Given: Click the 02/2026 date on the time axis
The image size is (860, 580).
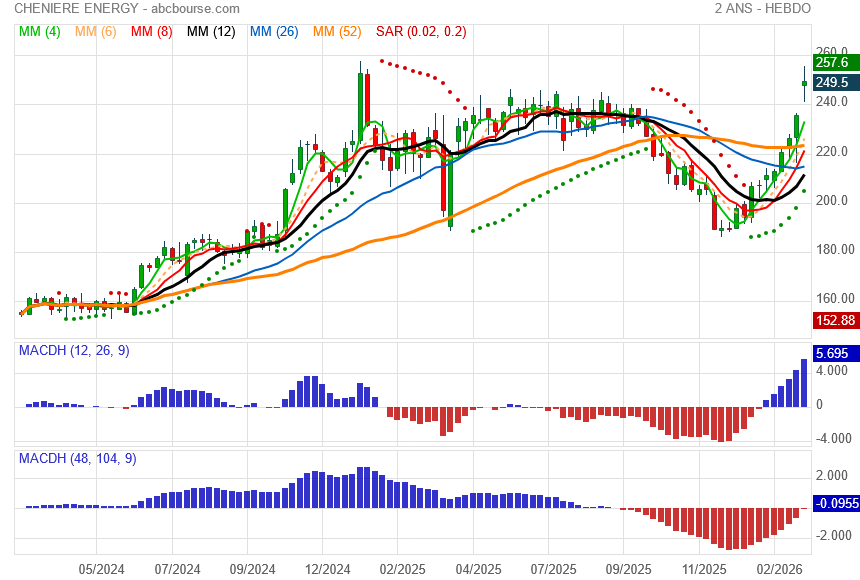Looking at the screenshot, I should coord(775,569).
